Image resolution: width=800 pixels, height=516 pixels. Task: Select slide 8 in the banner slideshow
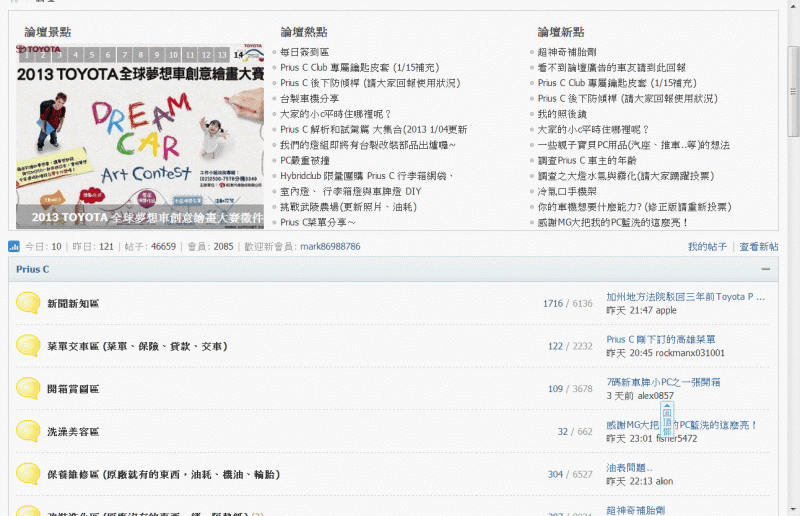click(141, 55)
